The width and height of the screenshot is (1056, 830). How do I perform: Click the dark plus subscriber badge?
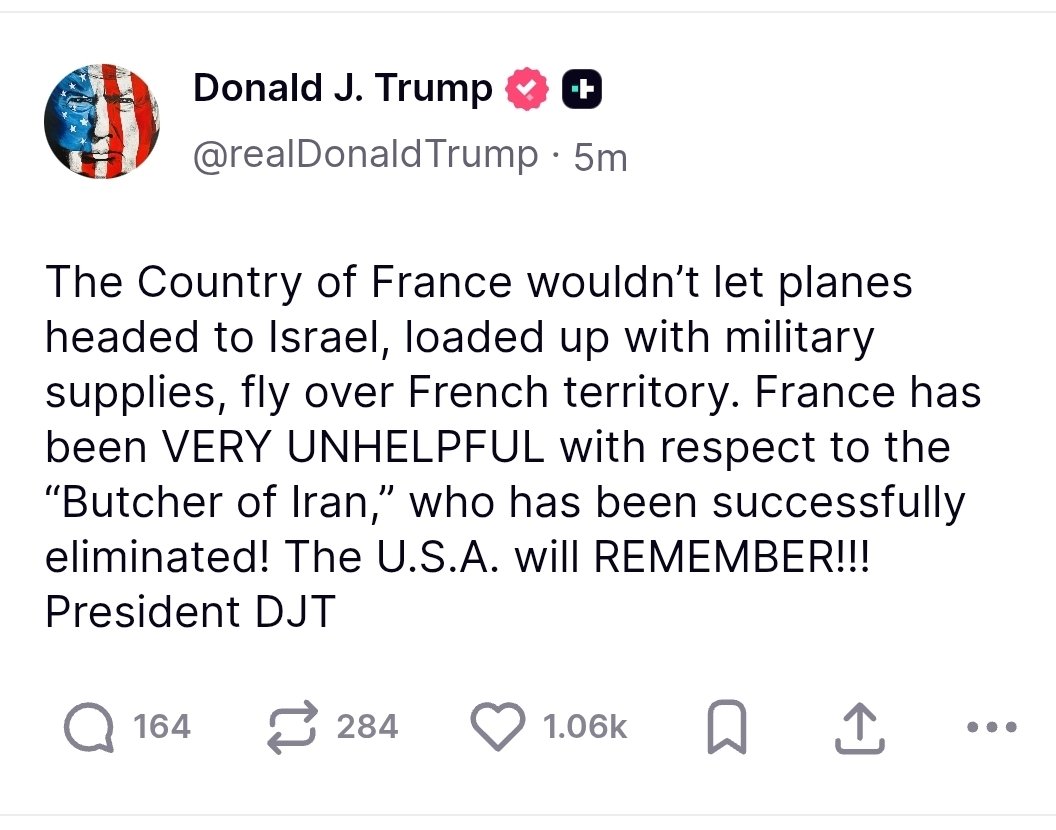click(x=582, y=89)
